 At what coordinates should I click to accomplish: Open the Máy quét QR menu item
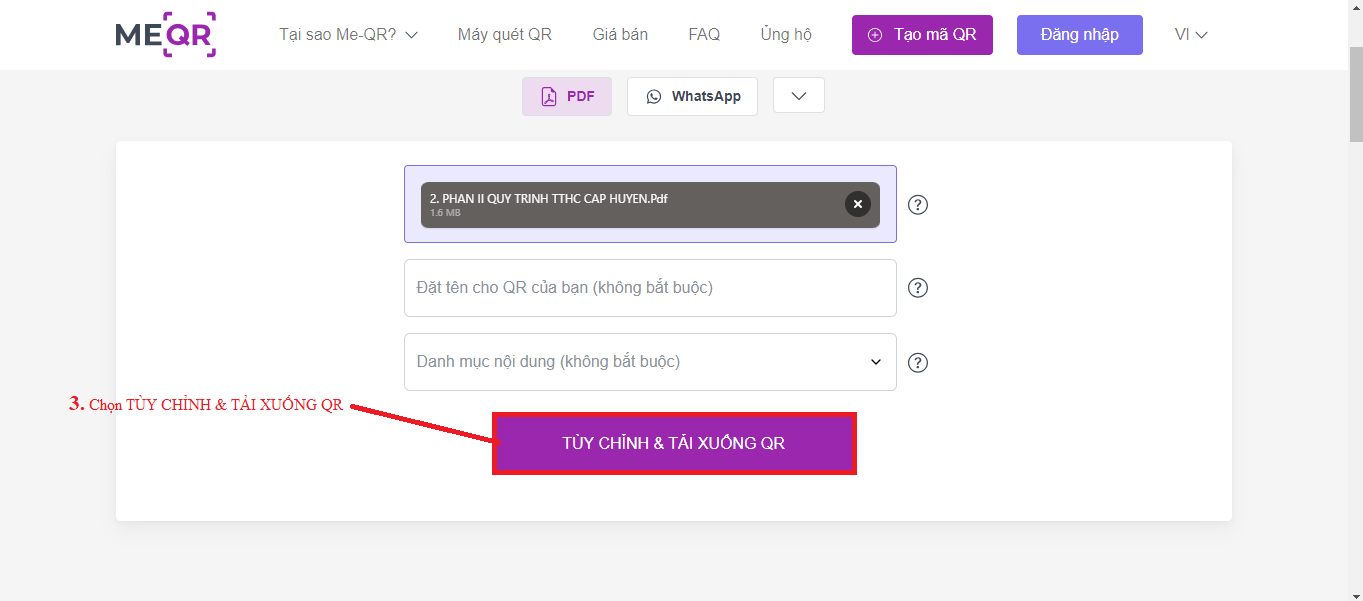click(505, 34)
